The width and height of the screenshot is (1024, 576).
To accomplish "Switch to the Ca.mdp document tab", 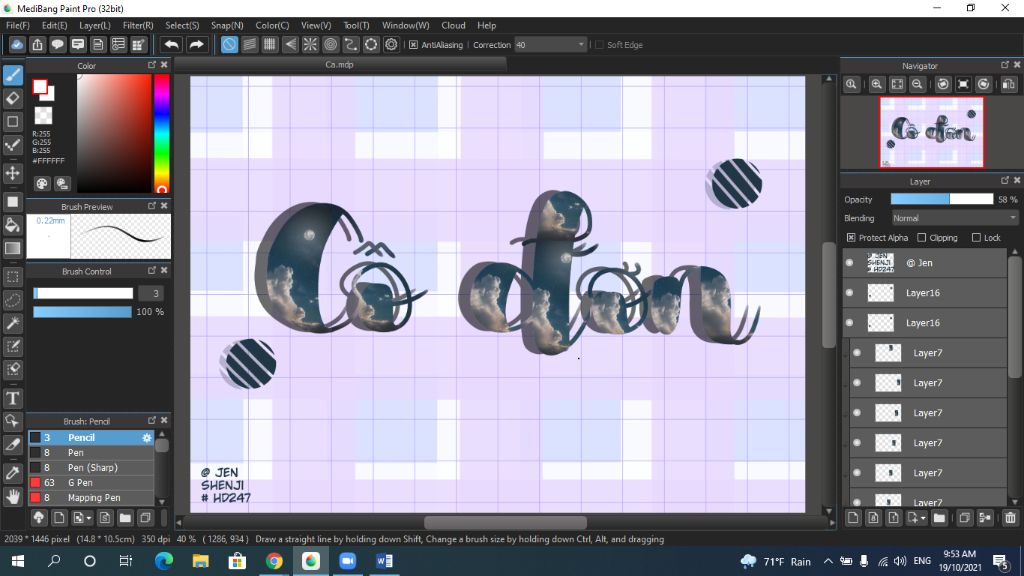I will click(340, 65).
